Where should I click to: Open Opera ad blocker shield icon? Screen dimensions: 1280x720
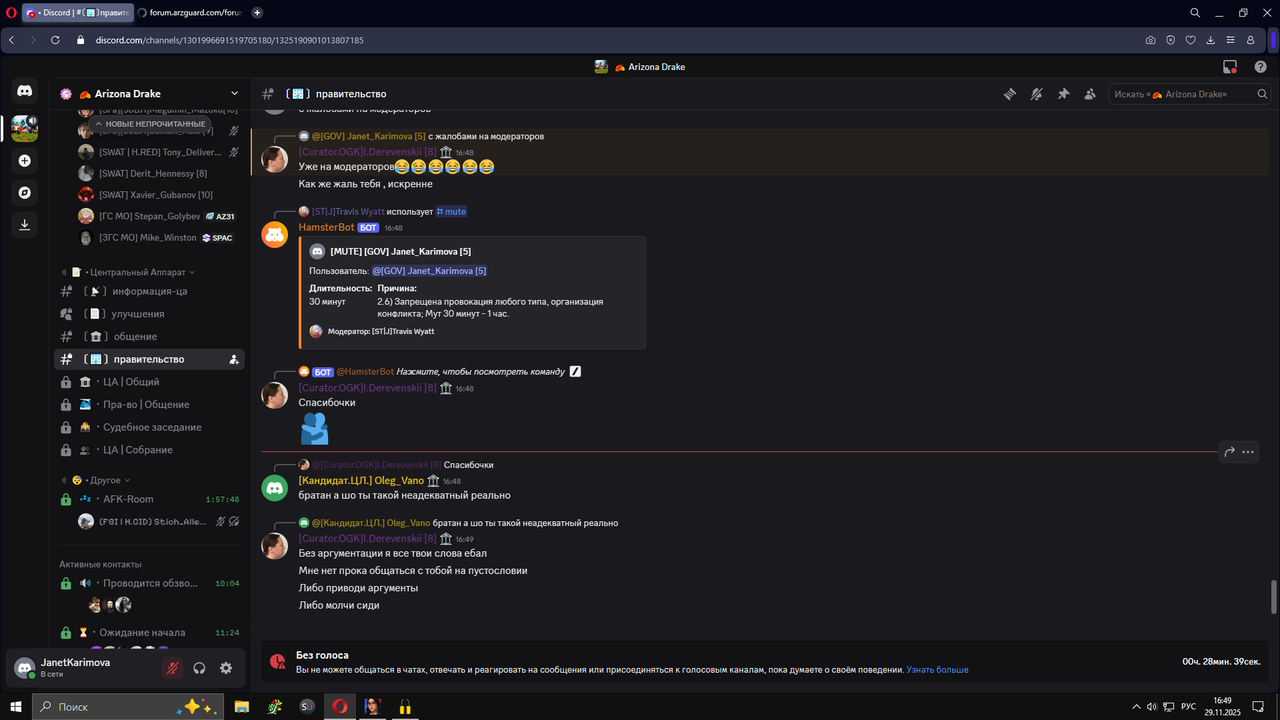click(1170, 40)
